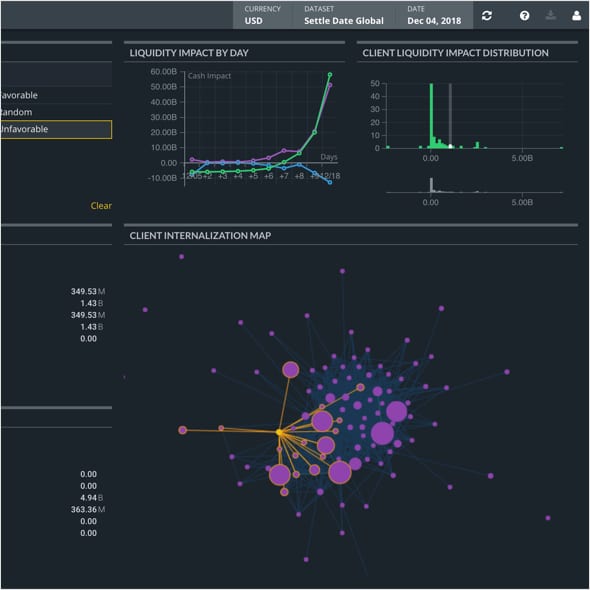Screen dimensions: 590x590
Task: Click the Liquidity Impact By Day title
Action: [189, 53]
